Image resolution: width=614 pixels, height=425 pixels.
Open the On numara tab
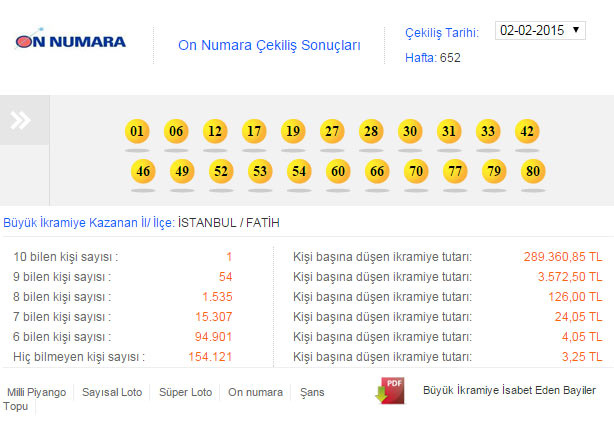pyautogui.click(x=255, y=392)
